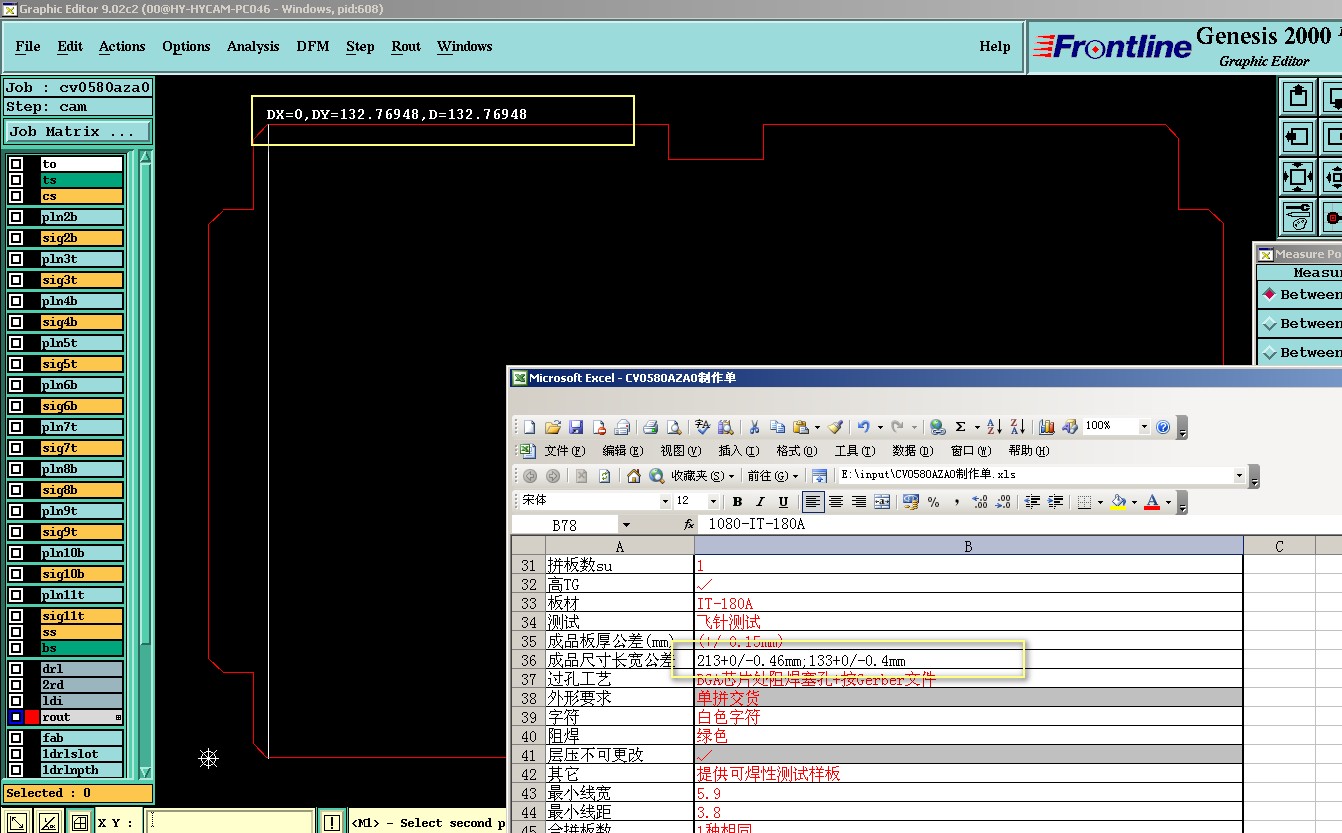Toggle the checkbox for layer rout
The width and height of the screenshot is (1342, 833).
pos(16,717)
